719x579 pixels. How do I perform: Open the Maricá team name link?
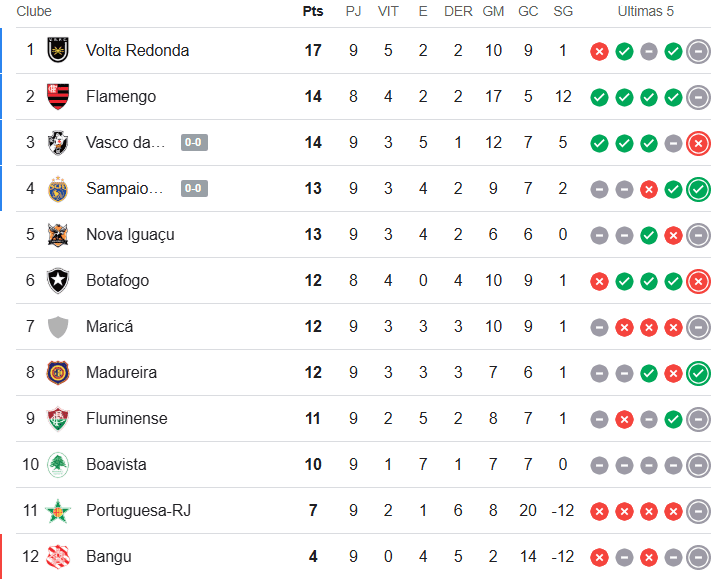110,326
